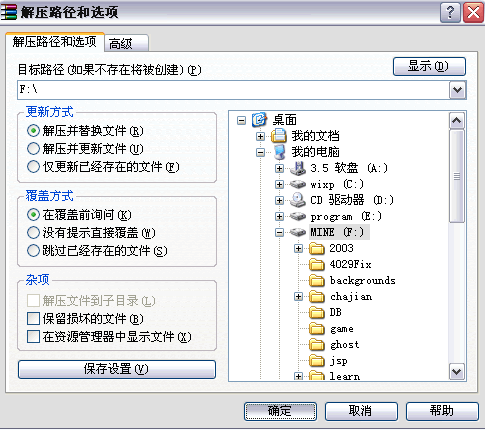The width and height of the screenshot is (485, 430).
Task: Collapse the 我的电脑 tree node
Action: click(261, 152)
